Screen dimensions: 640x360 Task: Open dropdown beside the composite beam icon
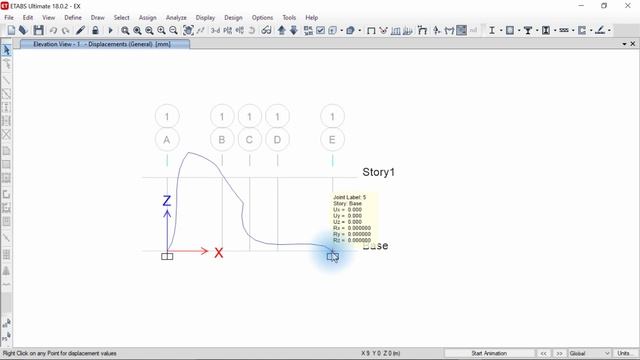point(537,31)
